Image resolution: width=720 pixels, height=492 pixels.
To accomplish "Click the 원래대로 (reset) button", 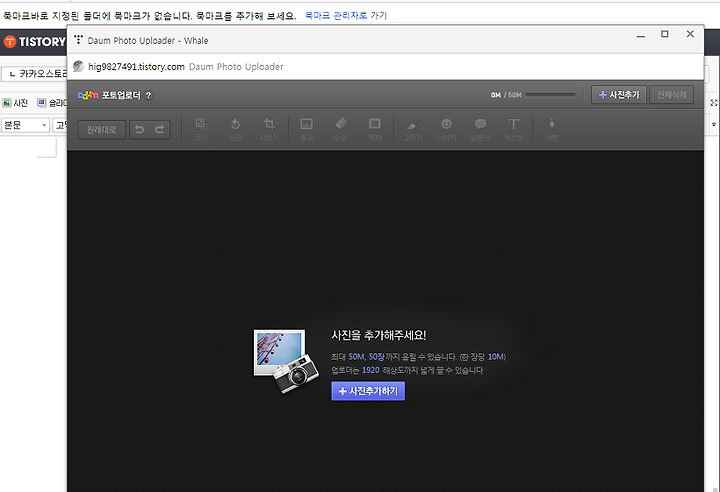I will pyautogui.click(x=101, y=130).
